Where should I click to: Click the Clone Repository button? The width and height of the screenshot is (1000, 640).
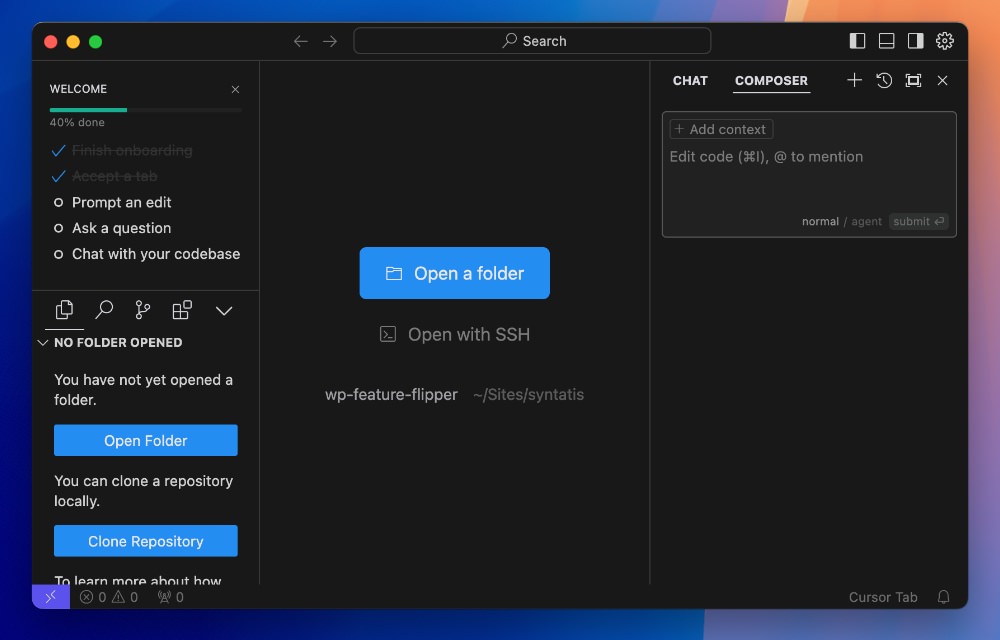(146, 541)
